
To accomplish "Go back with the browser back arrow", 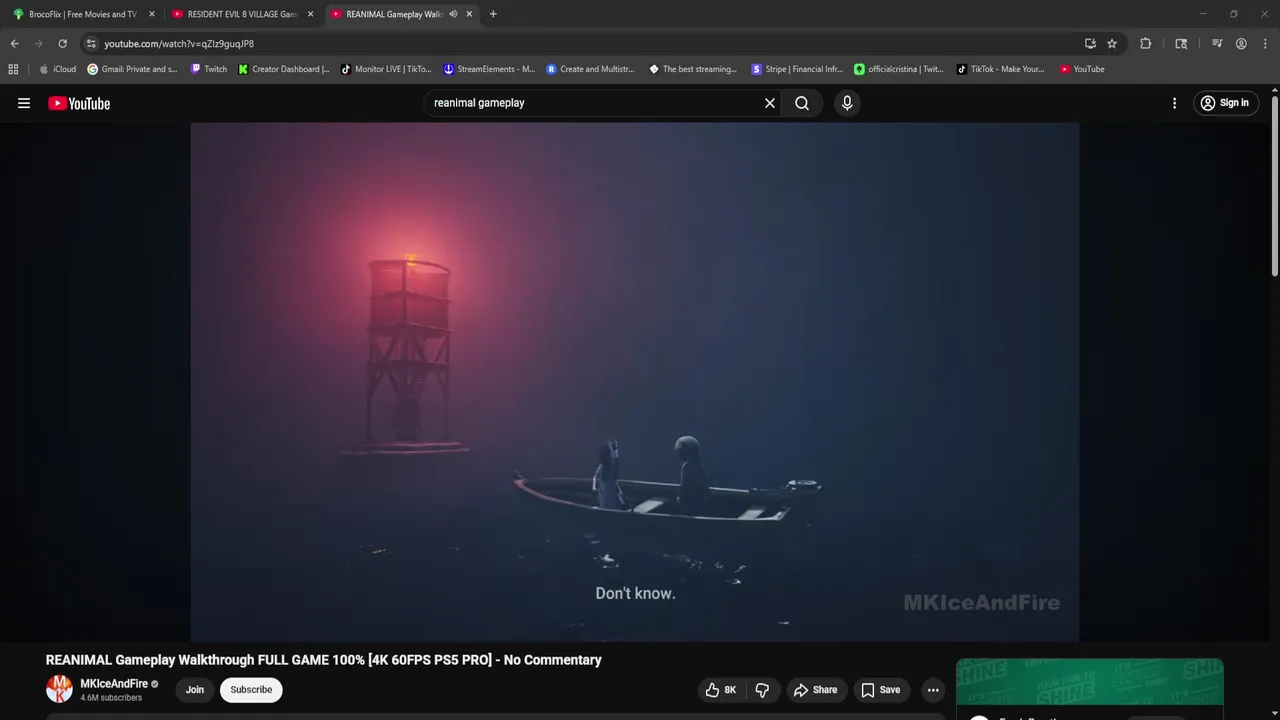I will coord(15,44).
